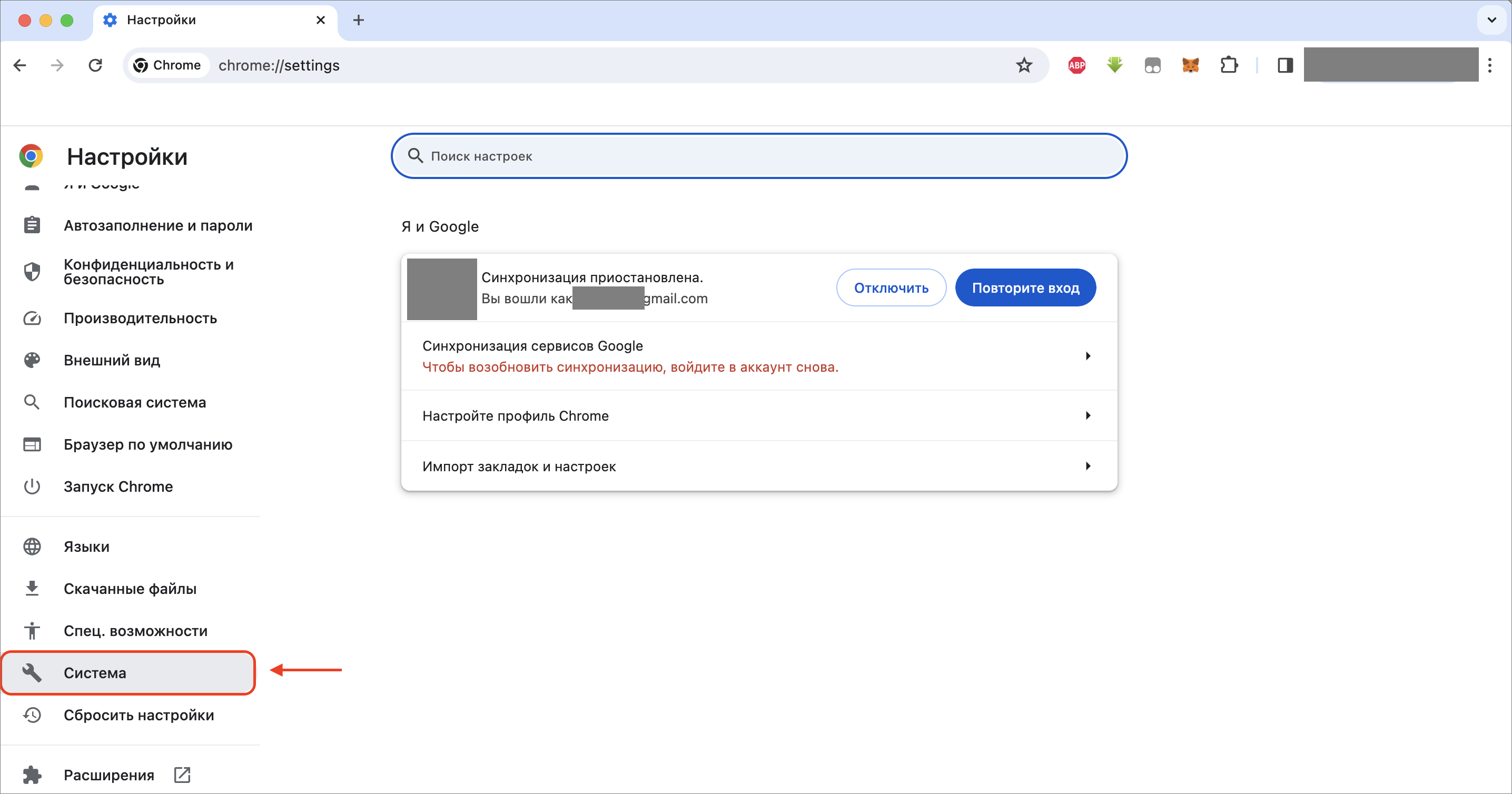Screen dimensions: 1512x794
Task: Open the green download arrow extension
Action: (1114, 65)
